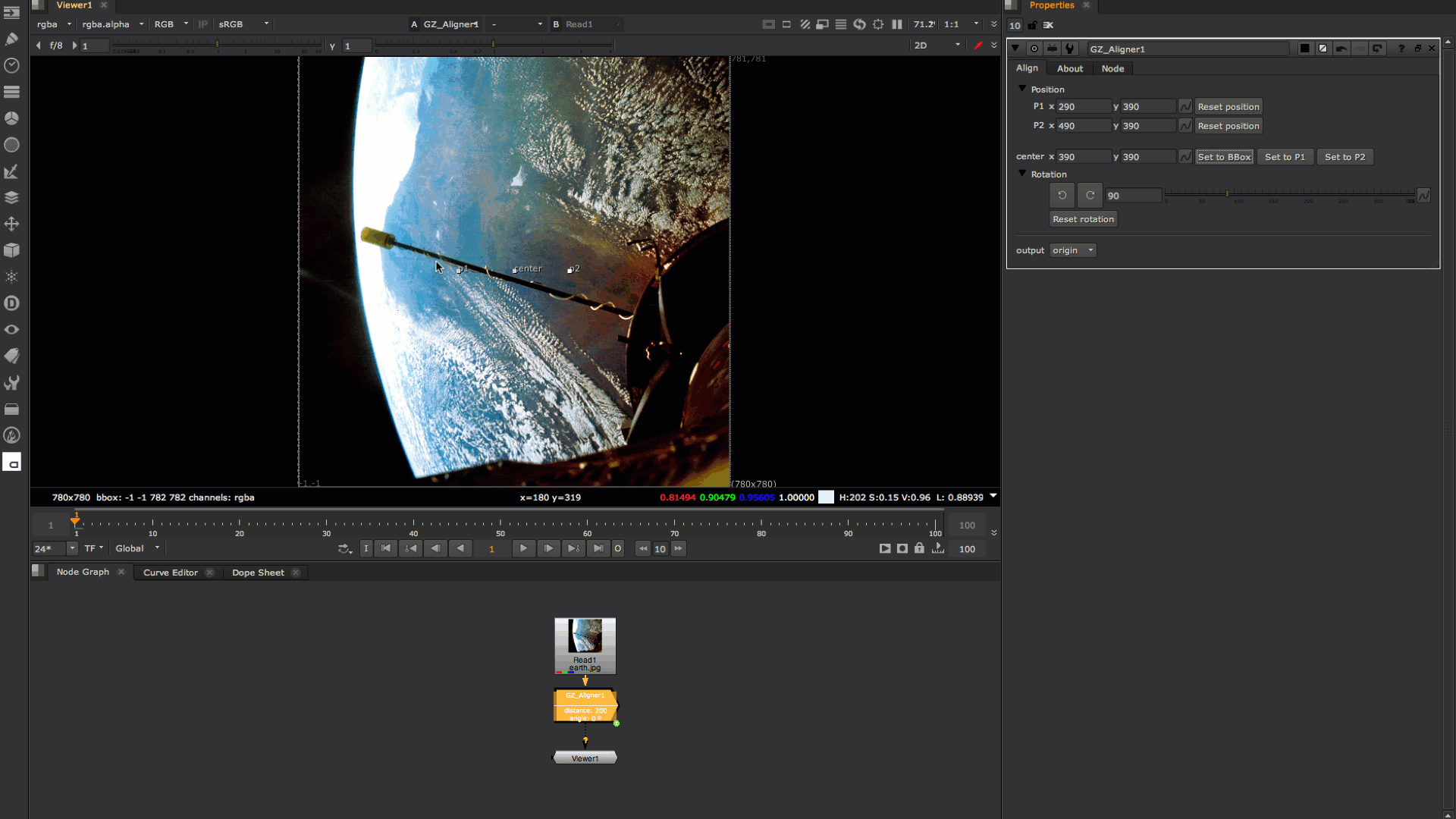The image size is (1456, 819).
Task: Toggle the ROI crosshair viewer icon
Action: tap(878, 24)
